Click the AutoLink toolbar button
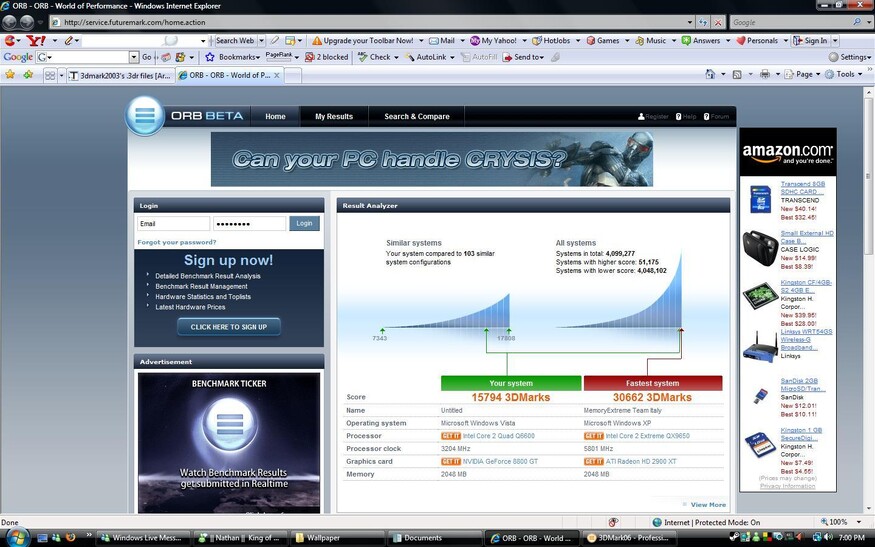Viewport: 875px width, 547px height. click(426, 57)
